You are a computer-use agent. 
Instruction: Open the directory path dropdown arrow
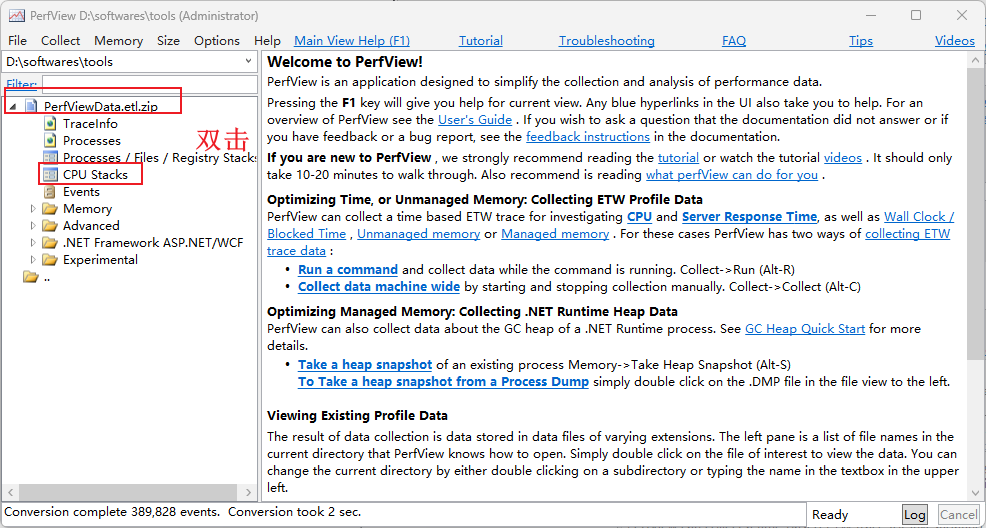point(248,62)
